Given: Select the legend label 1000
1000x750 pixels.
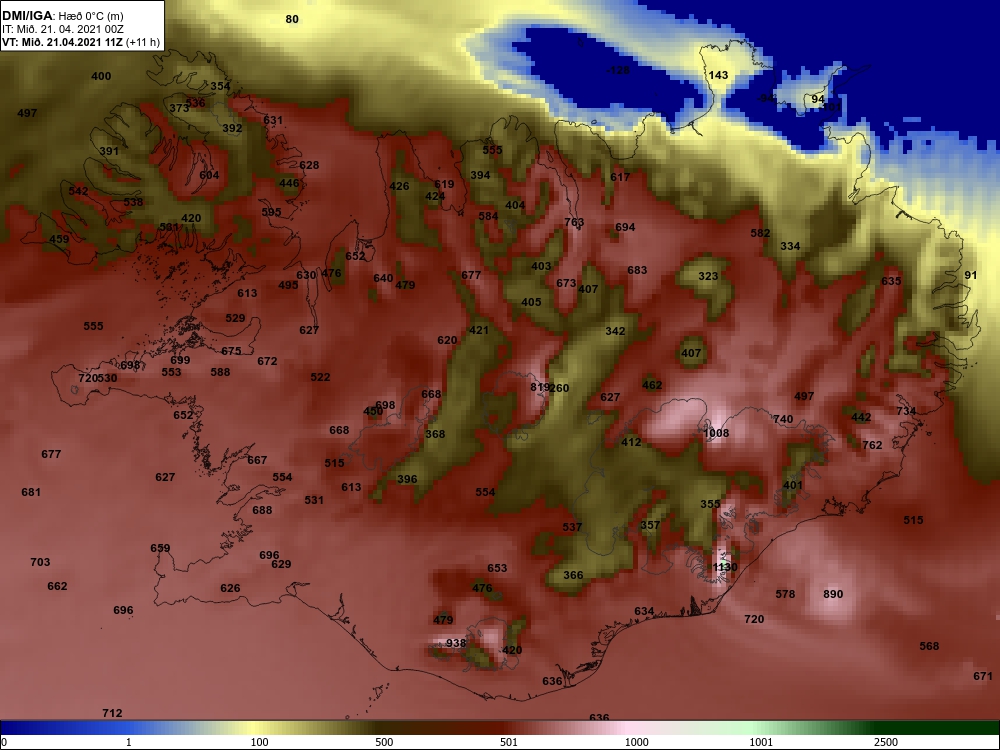Looking at the screenshot, I should 636,742.
